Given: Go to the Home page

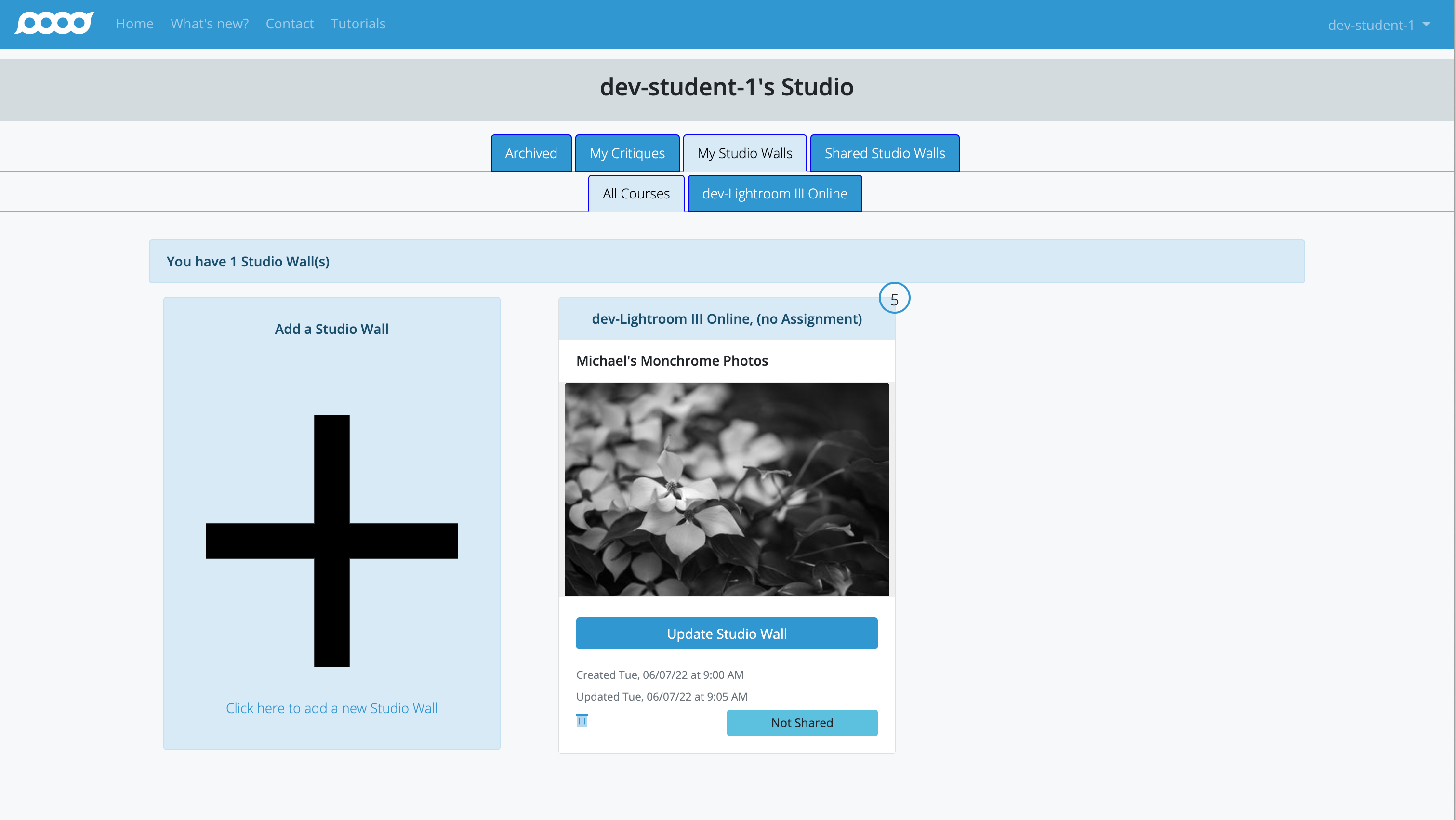Looking at the screenshot, I should pos(134,23).
